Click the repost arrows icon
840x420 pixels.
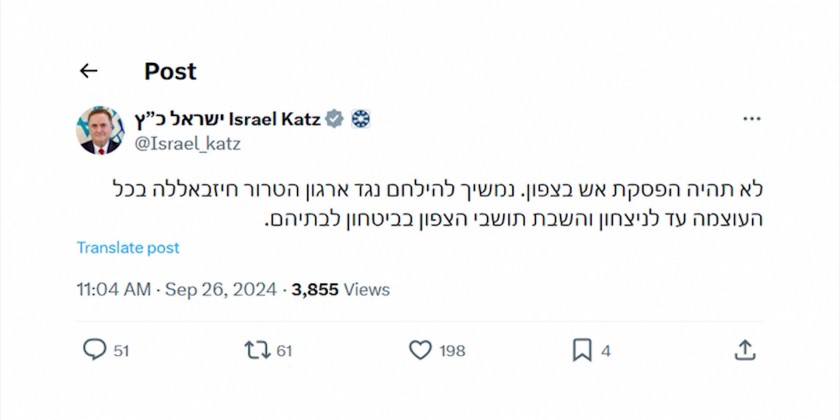256,350
